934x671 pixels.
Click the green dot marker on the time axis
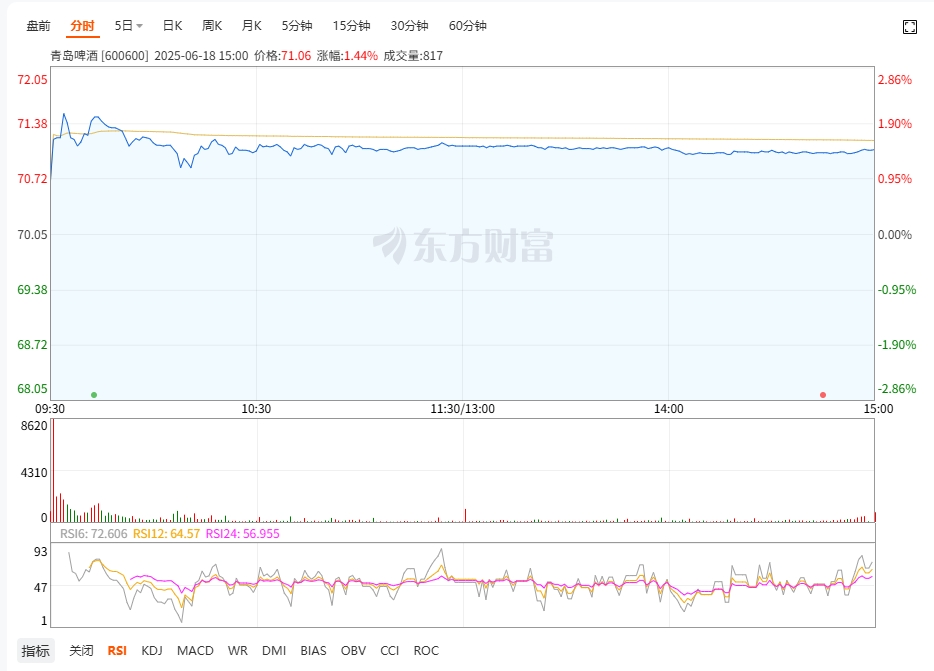pos(94,395)
